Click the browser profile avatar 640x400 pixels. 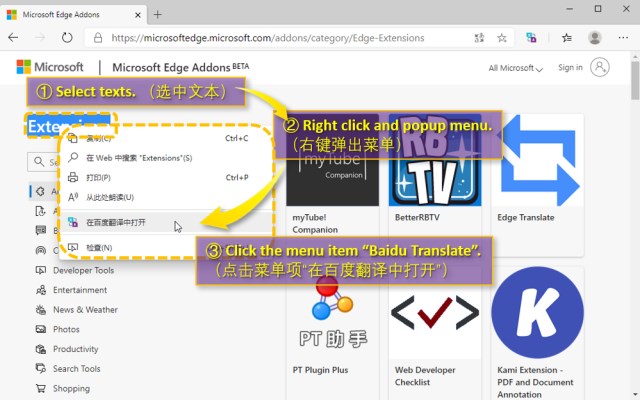coord(595,38)
